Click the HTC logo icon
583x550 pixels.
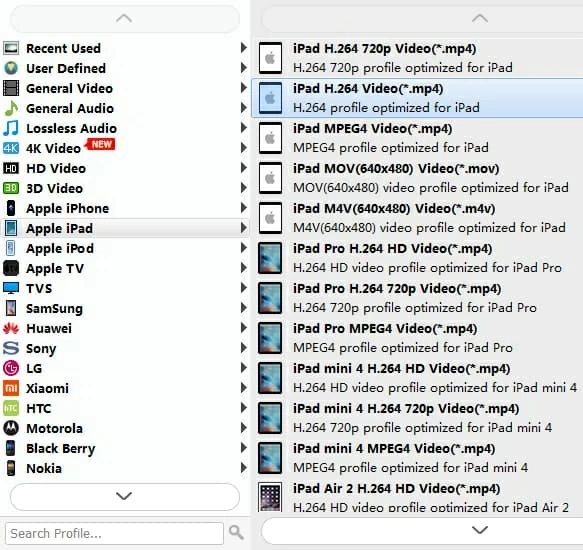point(11,409)
